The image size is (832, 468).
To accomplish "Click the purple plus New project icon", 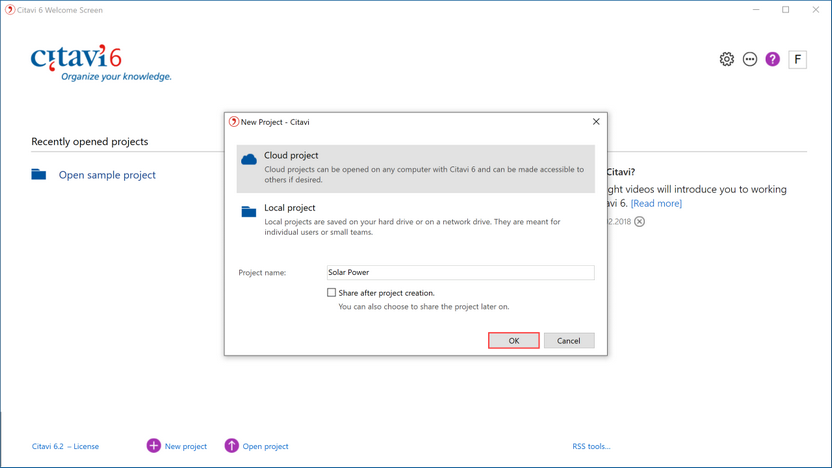I will pos(153,446).
